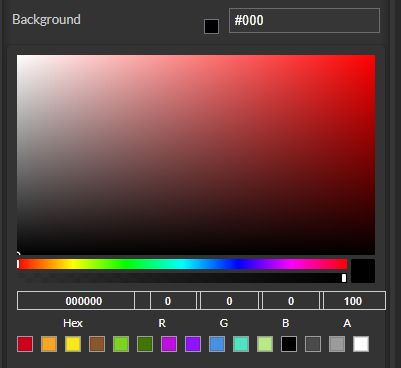Select the purple preset swatch
Viewport: 401px width, 368px height.
coord(193,344)
